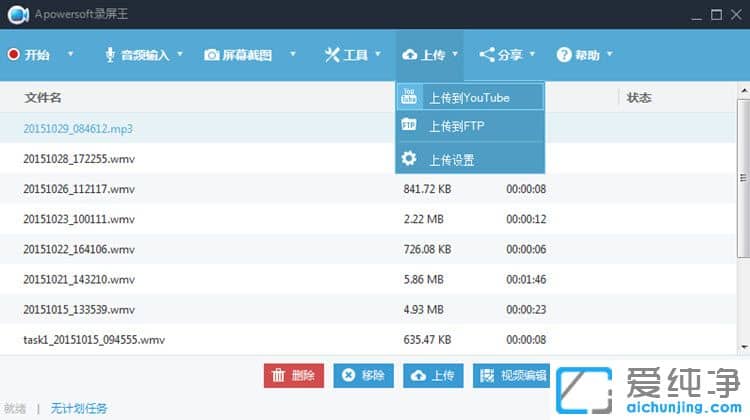Screen dimensions: 750x420
Task: Select file 20151029_084612.mp3 in list
Action: [x=78, y=129]
